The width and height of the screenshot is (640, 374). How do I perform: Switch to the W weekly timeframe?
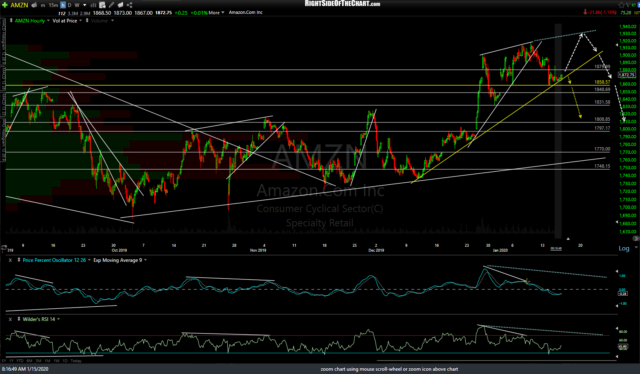(x=77, y=5)
